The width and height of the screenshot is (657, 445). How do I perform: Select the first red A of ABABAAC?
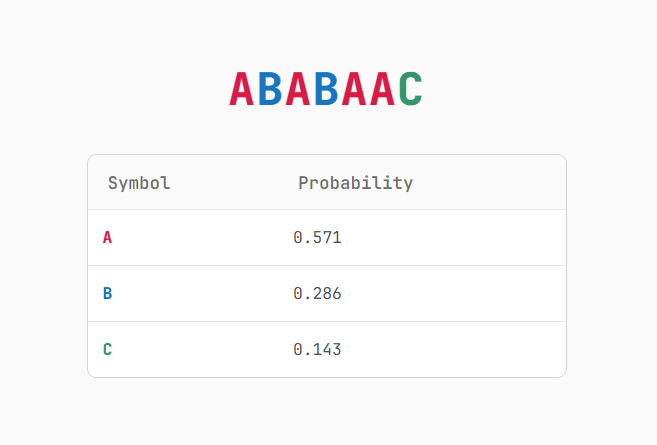click(x=242, y=89)
